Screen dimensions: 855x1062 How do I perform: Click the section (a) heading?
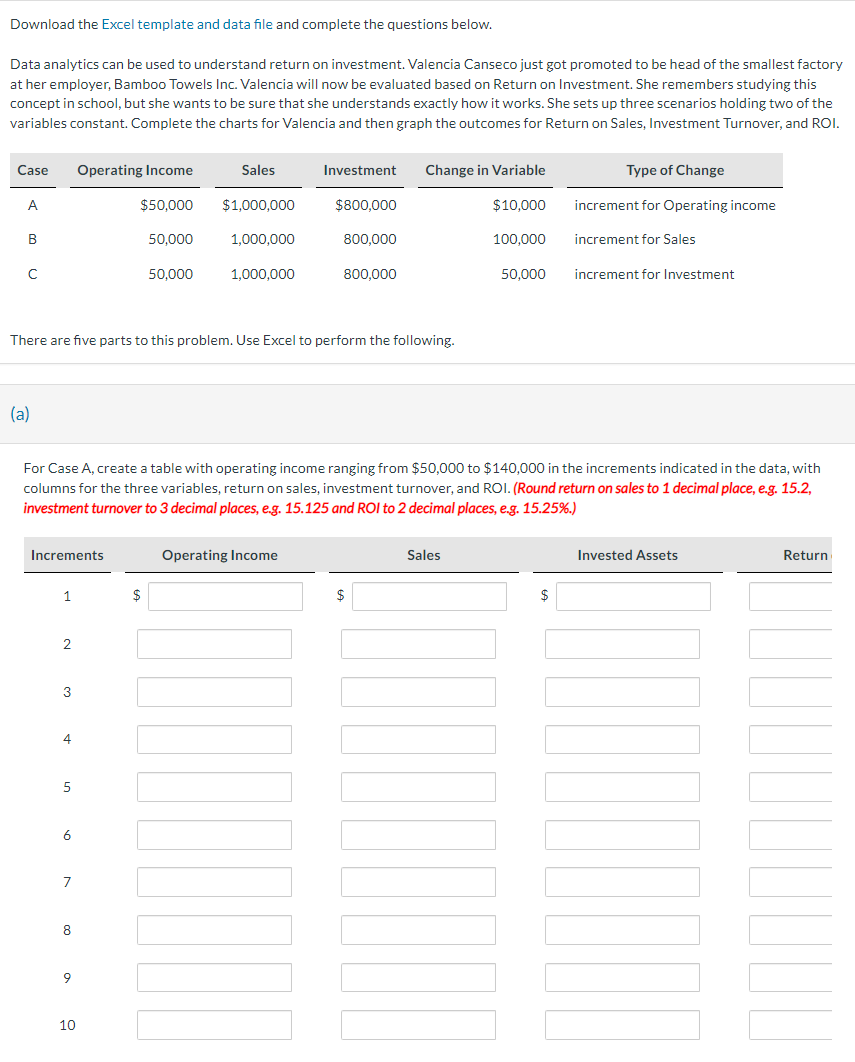(x=19, y=413)
